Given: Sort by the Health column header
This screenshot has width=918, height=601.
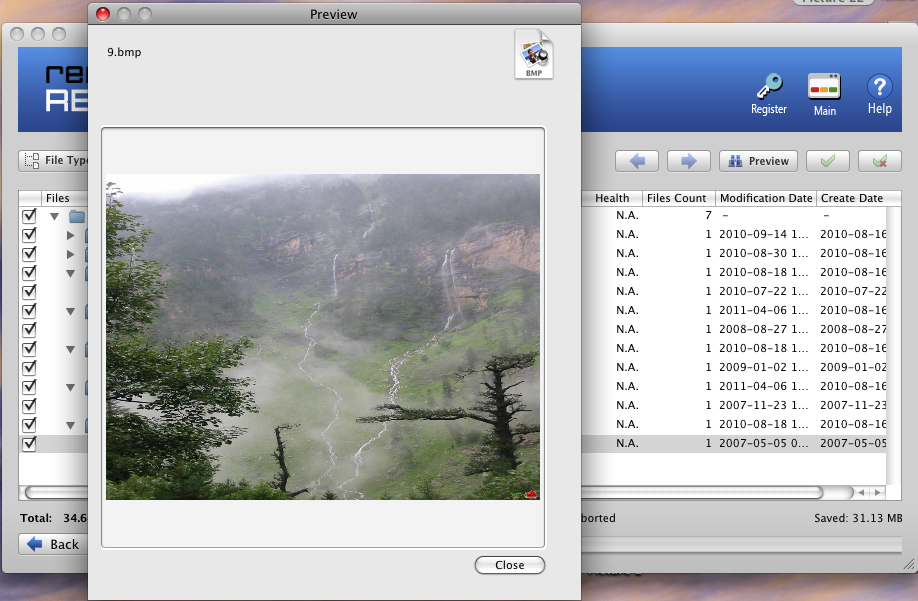Looking at the screenshot, I should pyautogui.click(x=611, y=198).
